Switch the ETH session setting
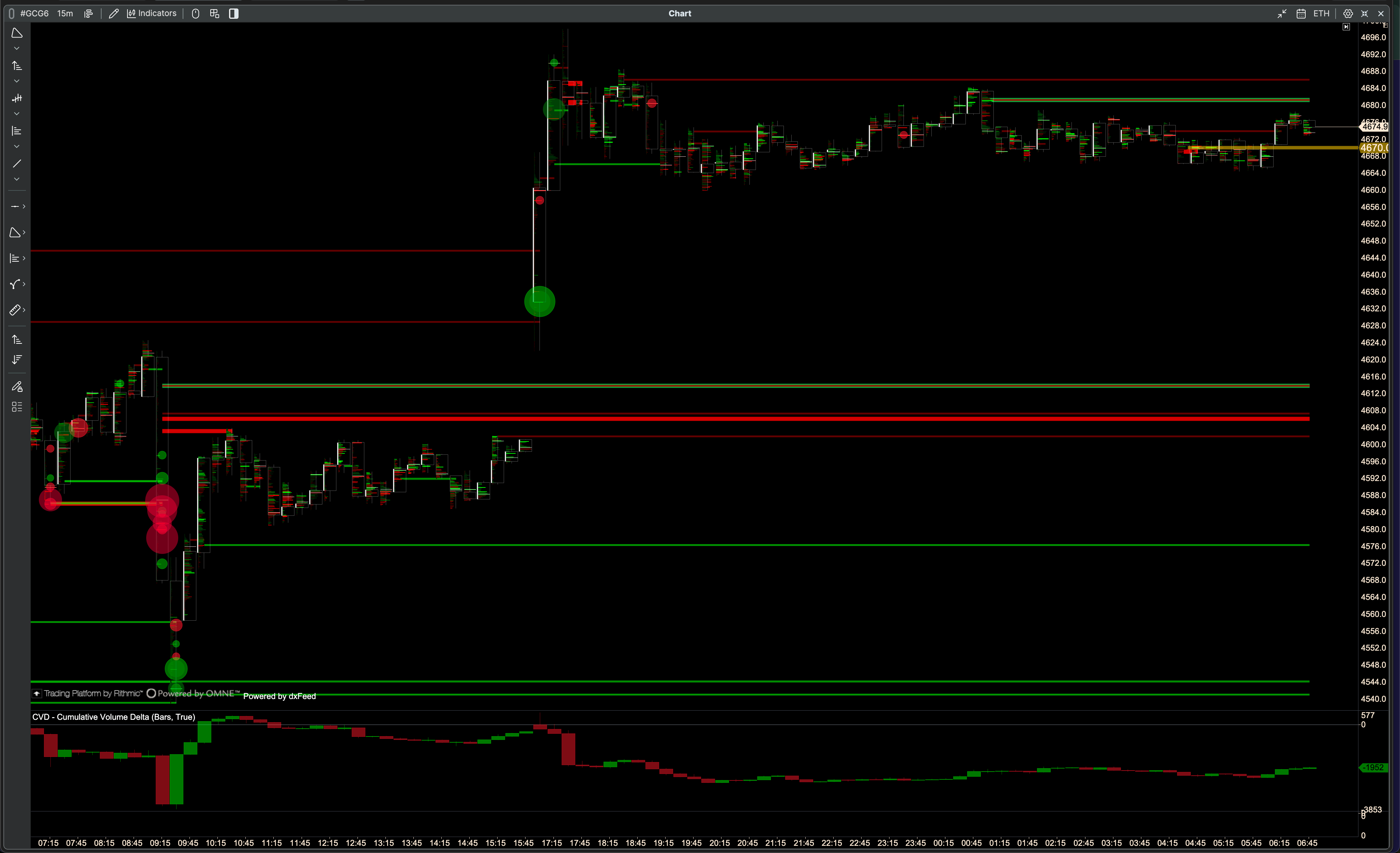This screenshot has width=1400, height=853. point(1321,13)
